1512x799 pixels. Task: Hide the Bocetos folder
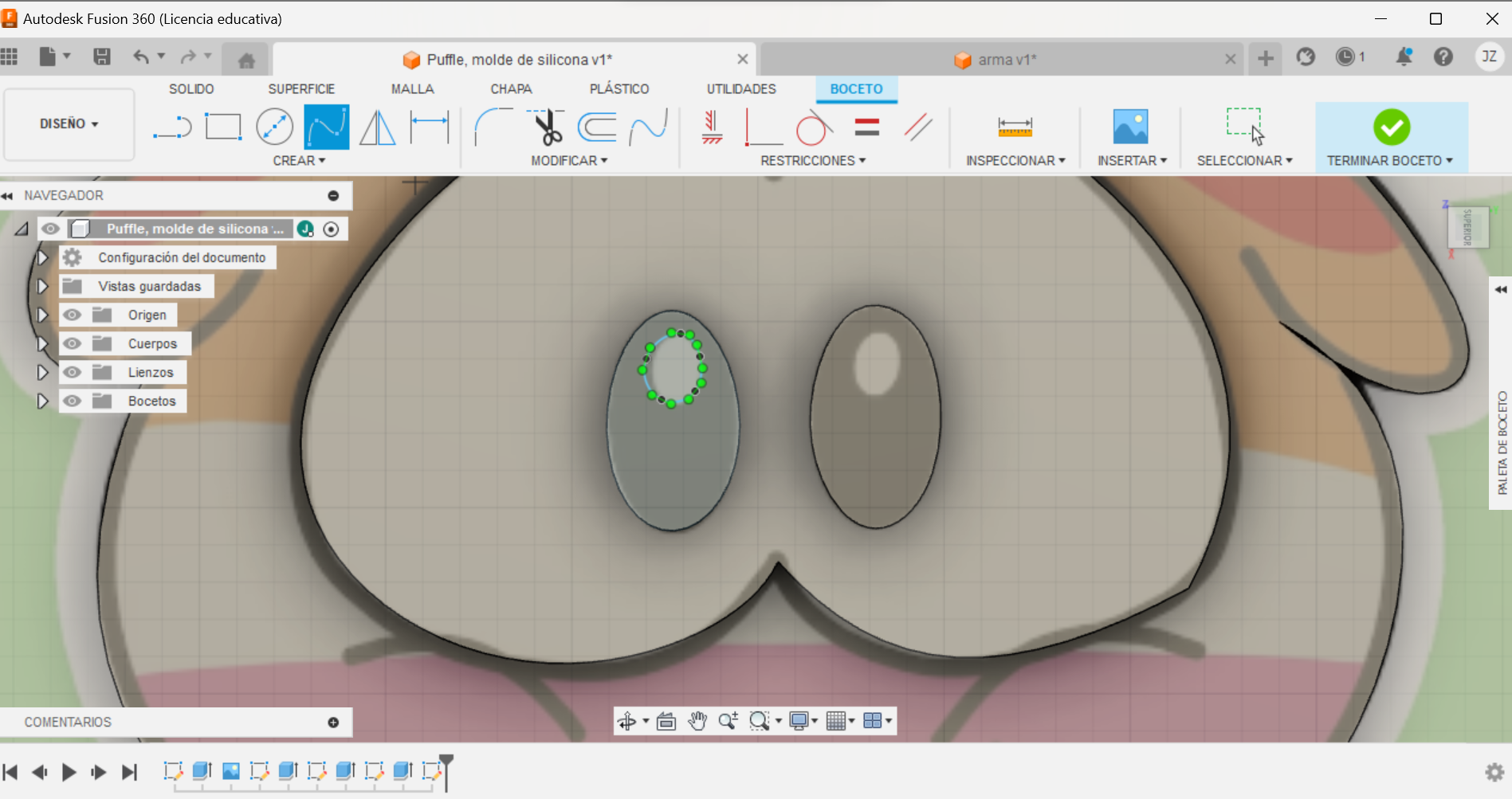click(72, 401)
